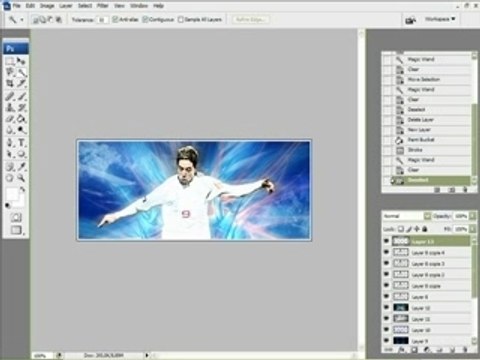Open status bar info arrow menu
Viewport: 480px width, 360px height.
pos(147,356)
